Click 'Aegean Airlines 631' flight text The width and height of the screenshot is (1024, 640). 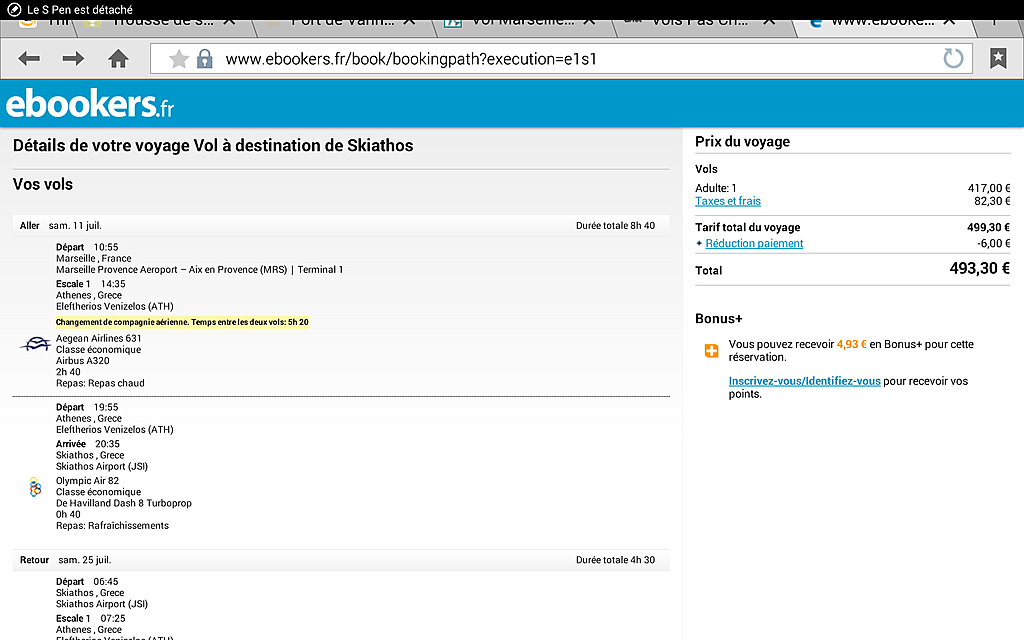tap(99, 338)
